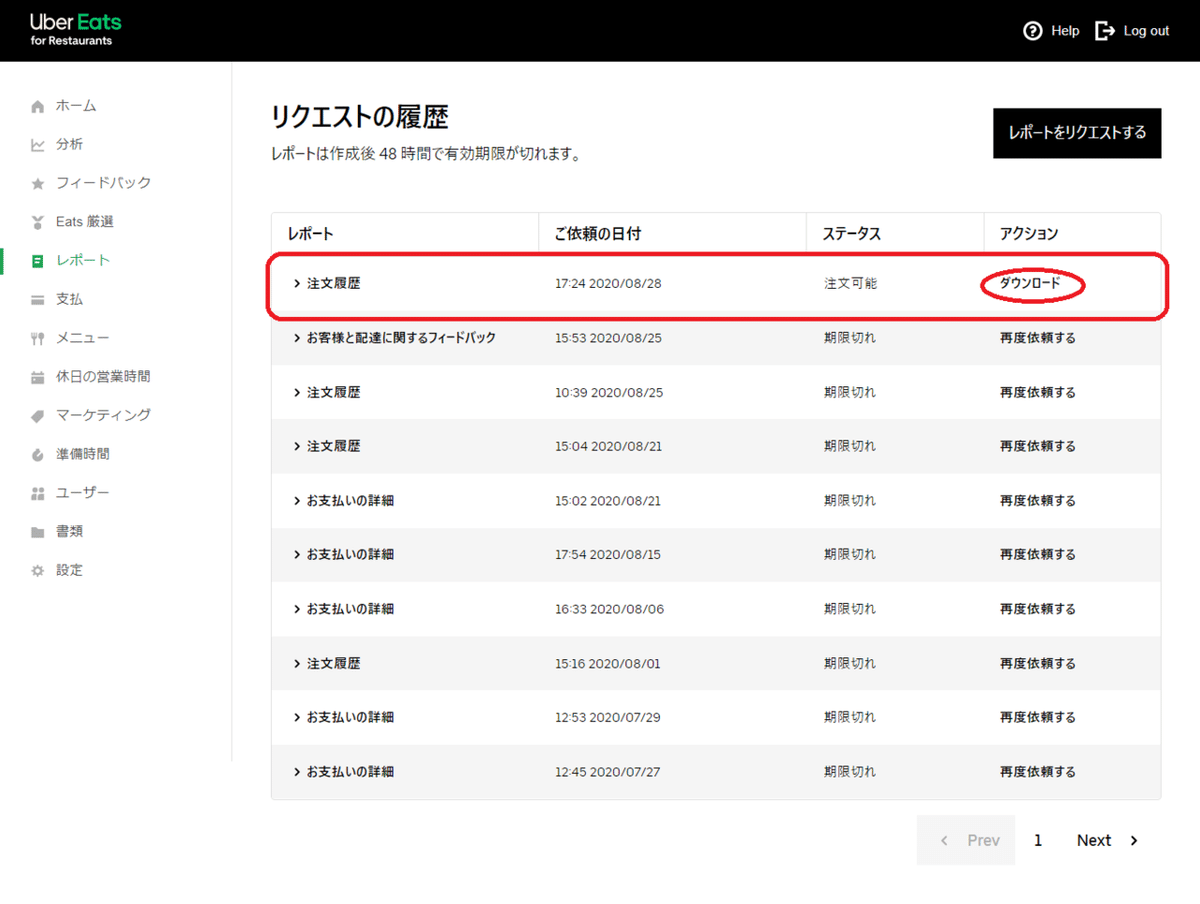Click the レポートをリクエストする button
The width and height of the screenshot is (1200, 904).
[x=1077, y=133]
